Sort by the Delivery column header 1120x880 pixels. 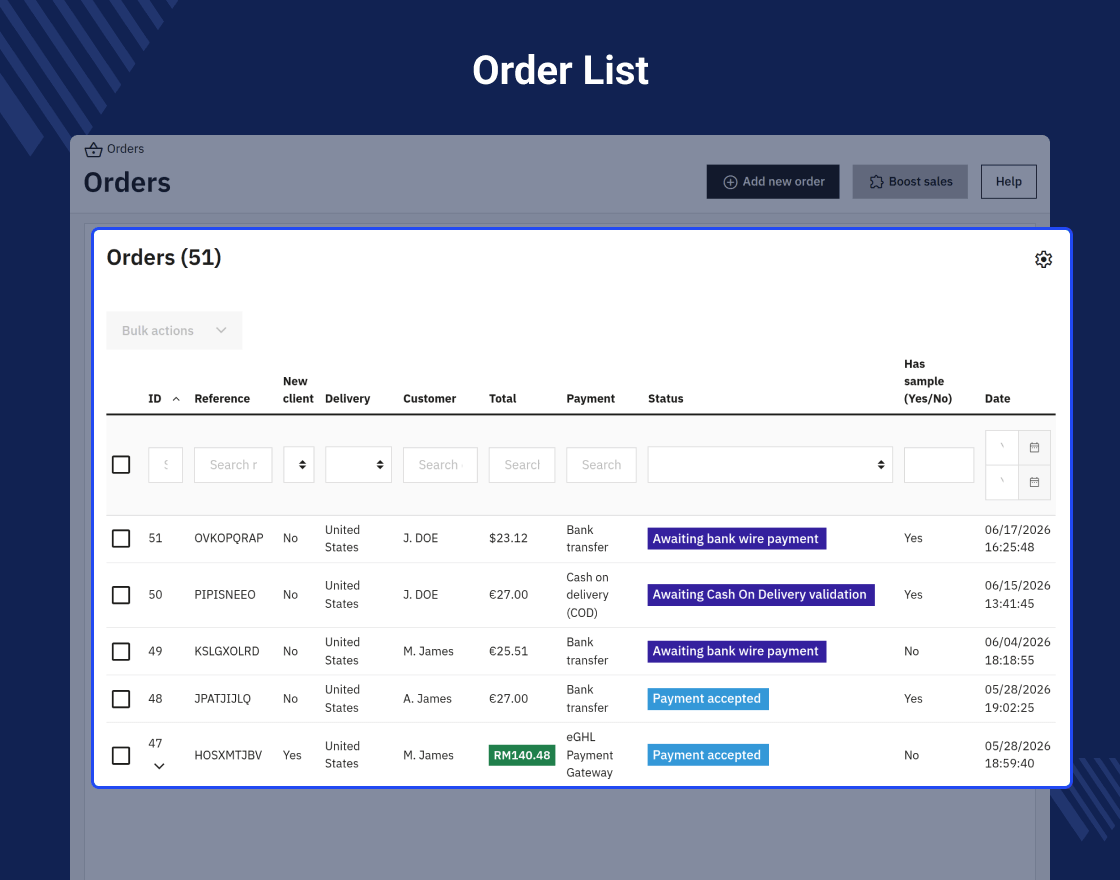pos(347,399)
